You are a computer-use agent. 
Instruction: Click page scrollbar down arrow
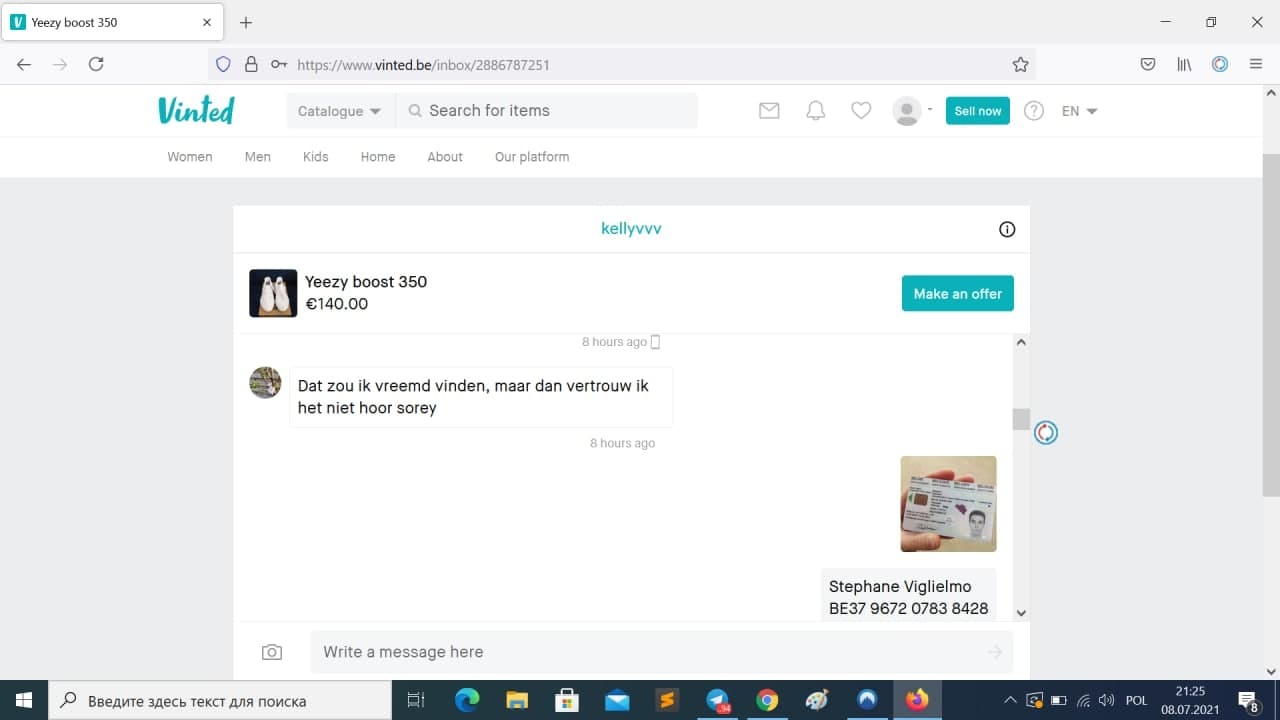point(1271,672)
